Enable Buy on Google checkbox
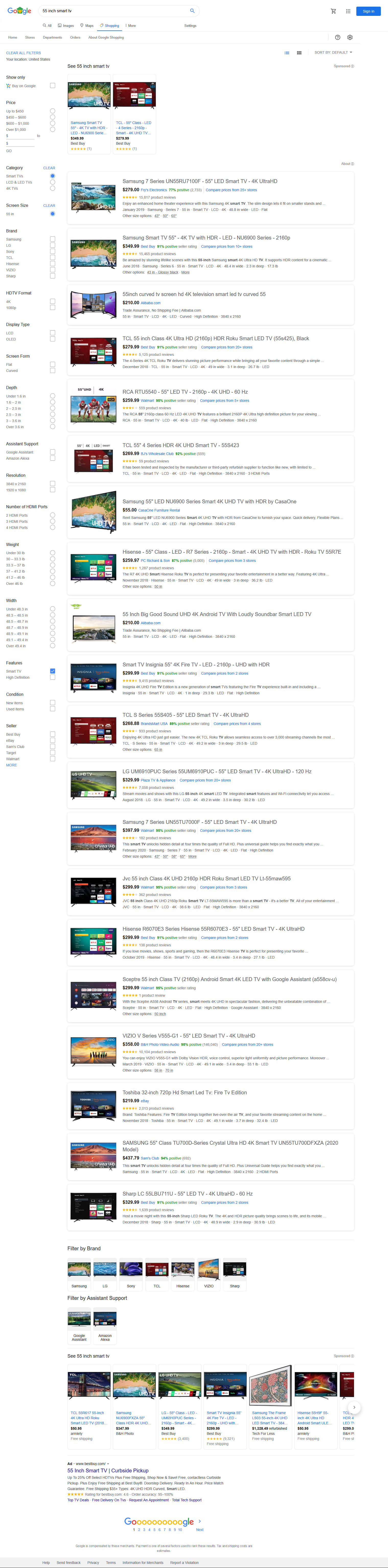 [52, 86]
